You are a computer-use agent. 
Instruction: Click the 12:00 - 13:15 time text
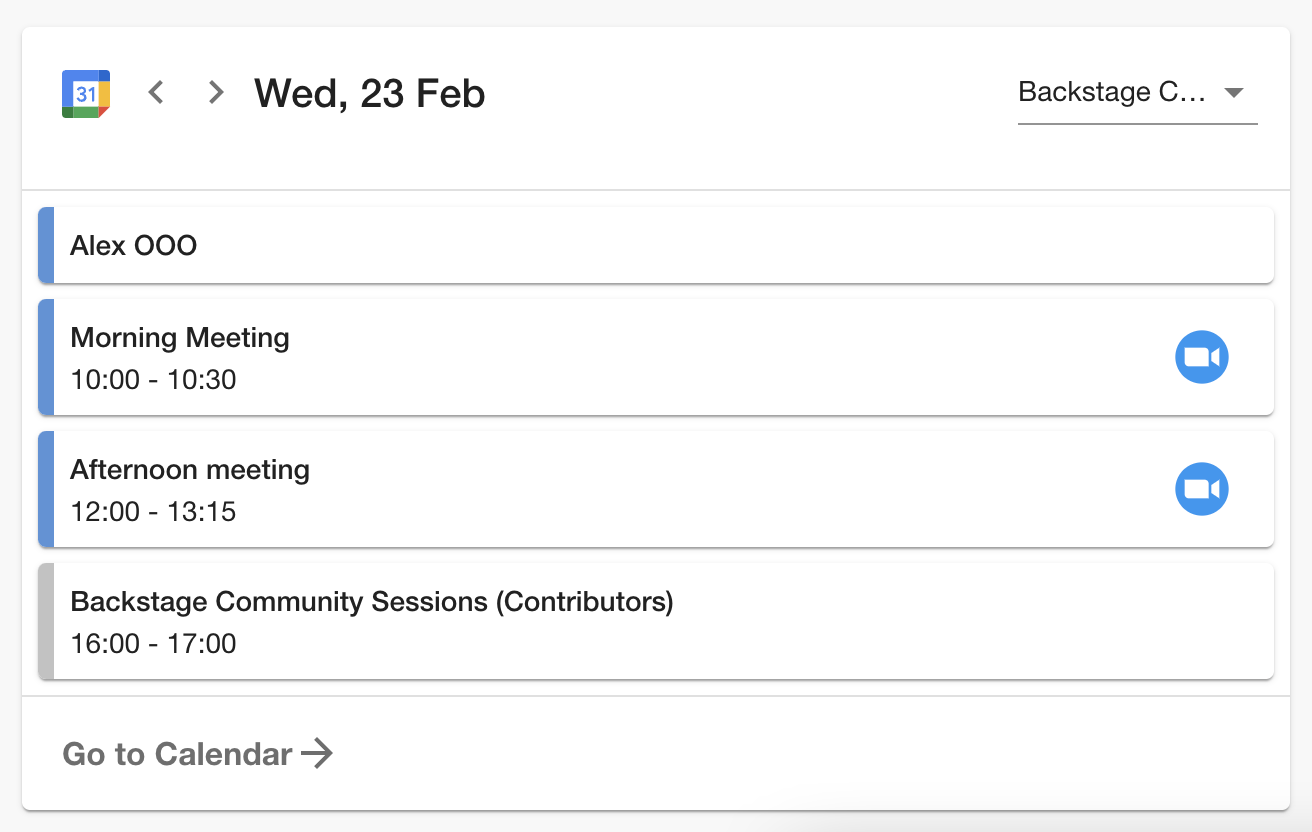[x=153, y=512]
